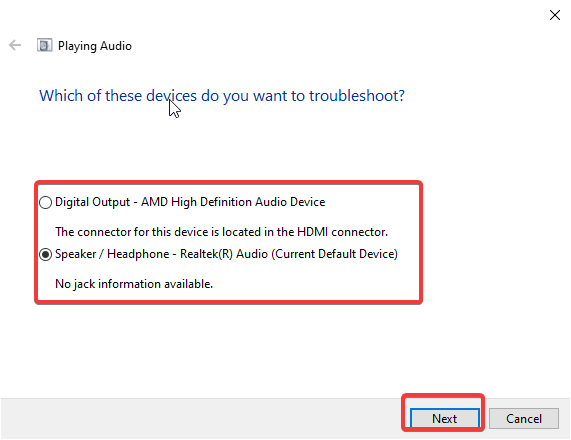
Task: Click the Cancel button
Action: click(524, 418)
